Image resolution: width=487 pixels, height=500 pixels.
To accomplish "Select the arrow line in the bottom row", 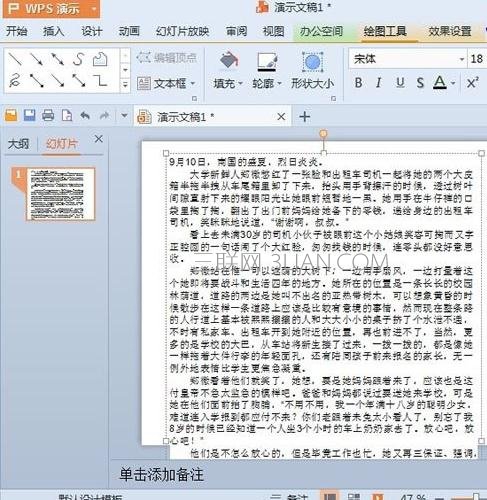I will point(57,81).
